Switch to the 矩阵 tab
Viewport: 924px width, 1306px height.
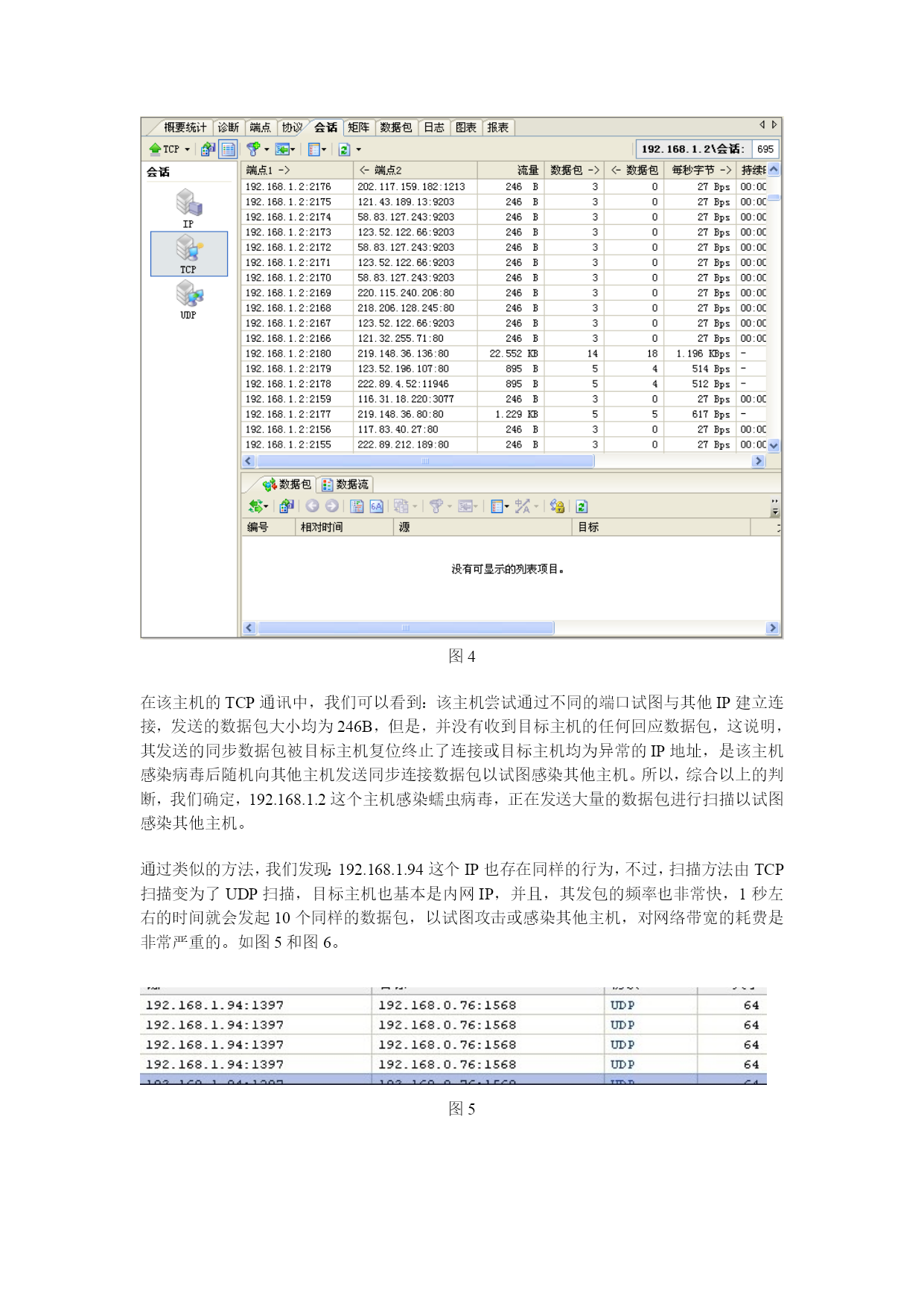coord(358,127)
